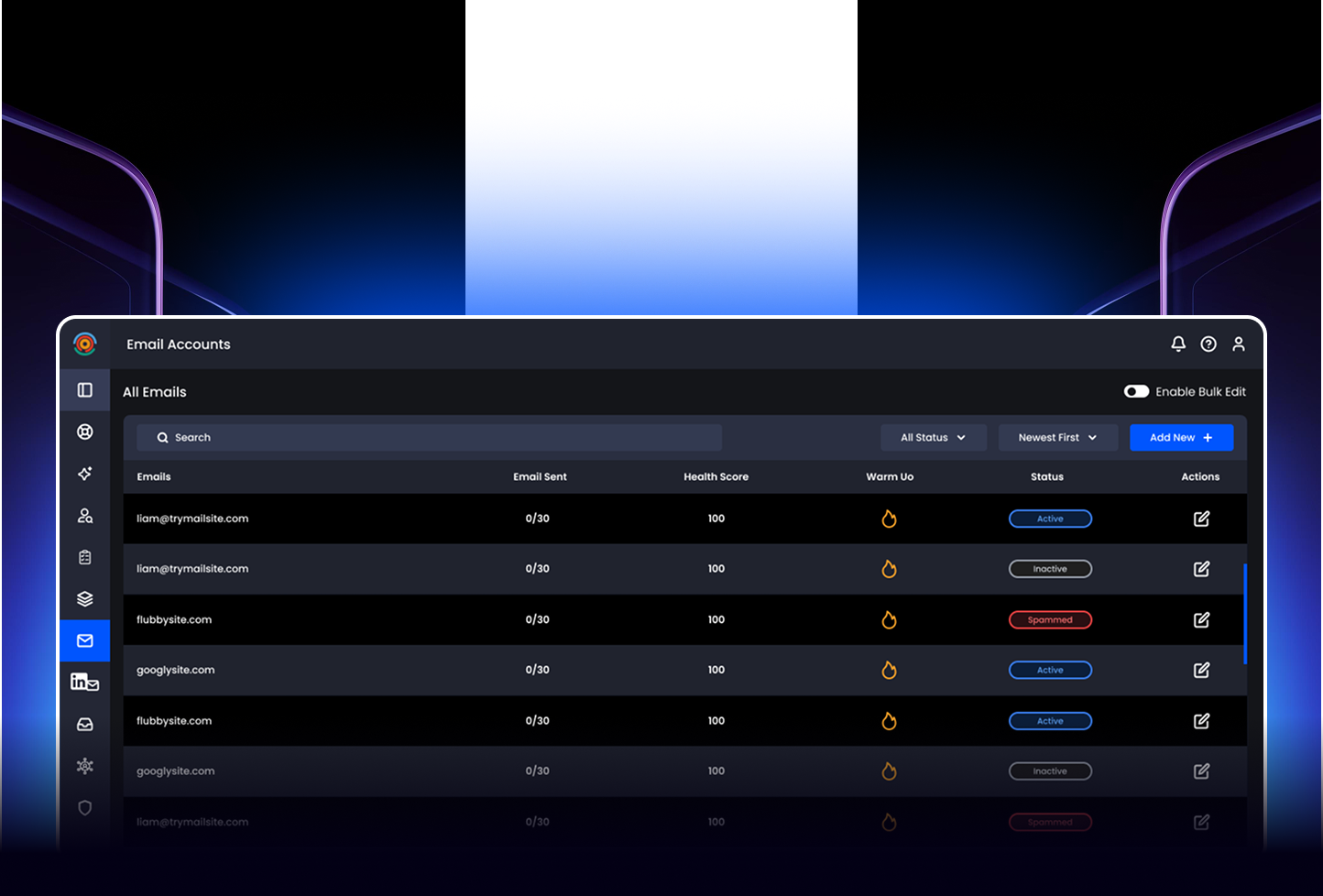Expand the All Status dropdown
Screen dimensions: 1323x896
pyautogui.click(x=933, y=438)
